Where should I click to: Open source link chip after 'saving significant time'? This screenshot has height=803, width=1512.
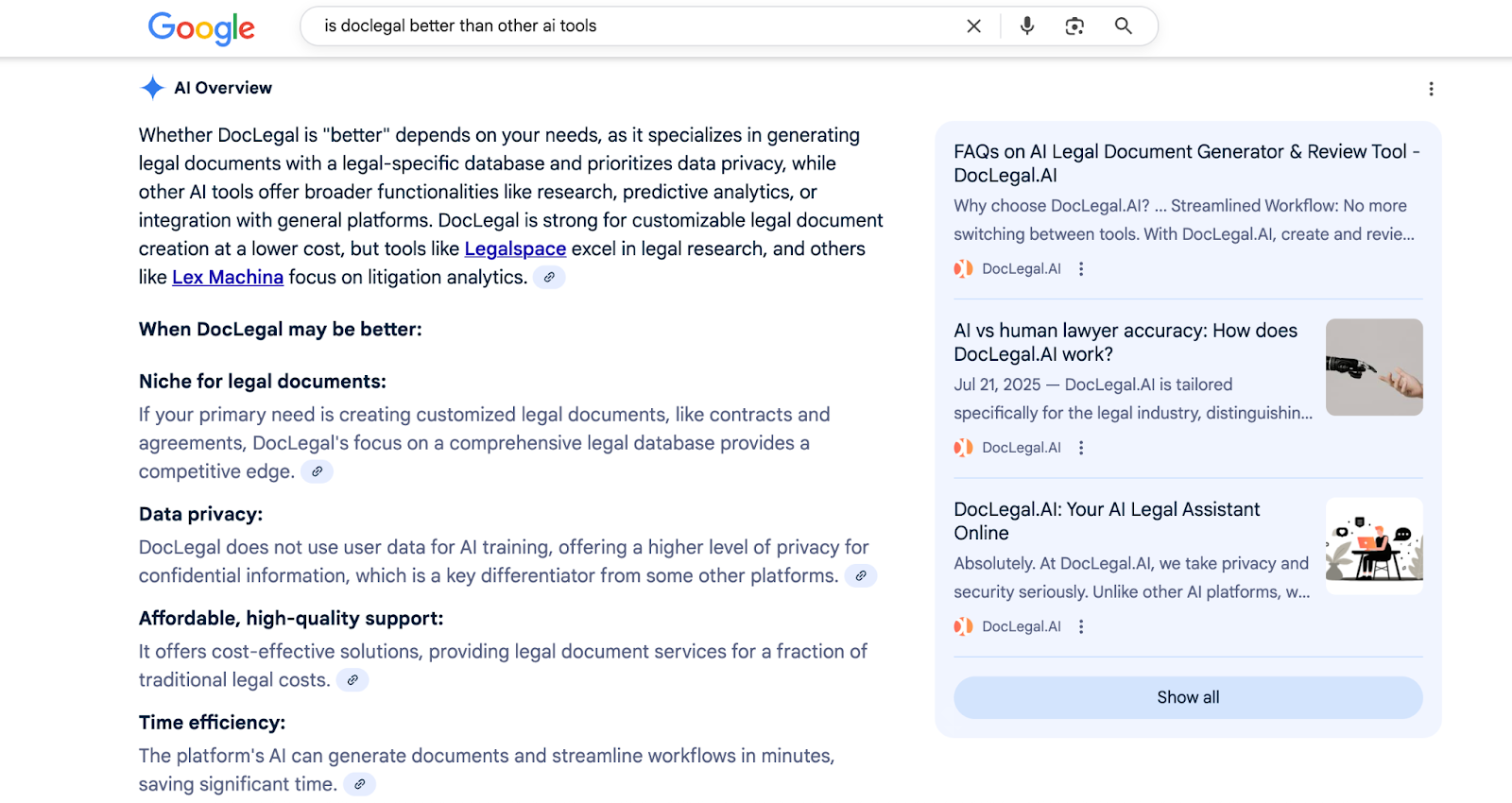(x=359, y=784)
